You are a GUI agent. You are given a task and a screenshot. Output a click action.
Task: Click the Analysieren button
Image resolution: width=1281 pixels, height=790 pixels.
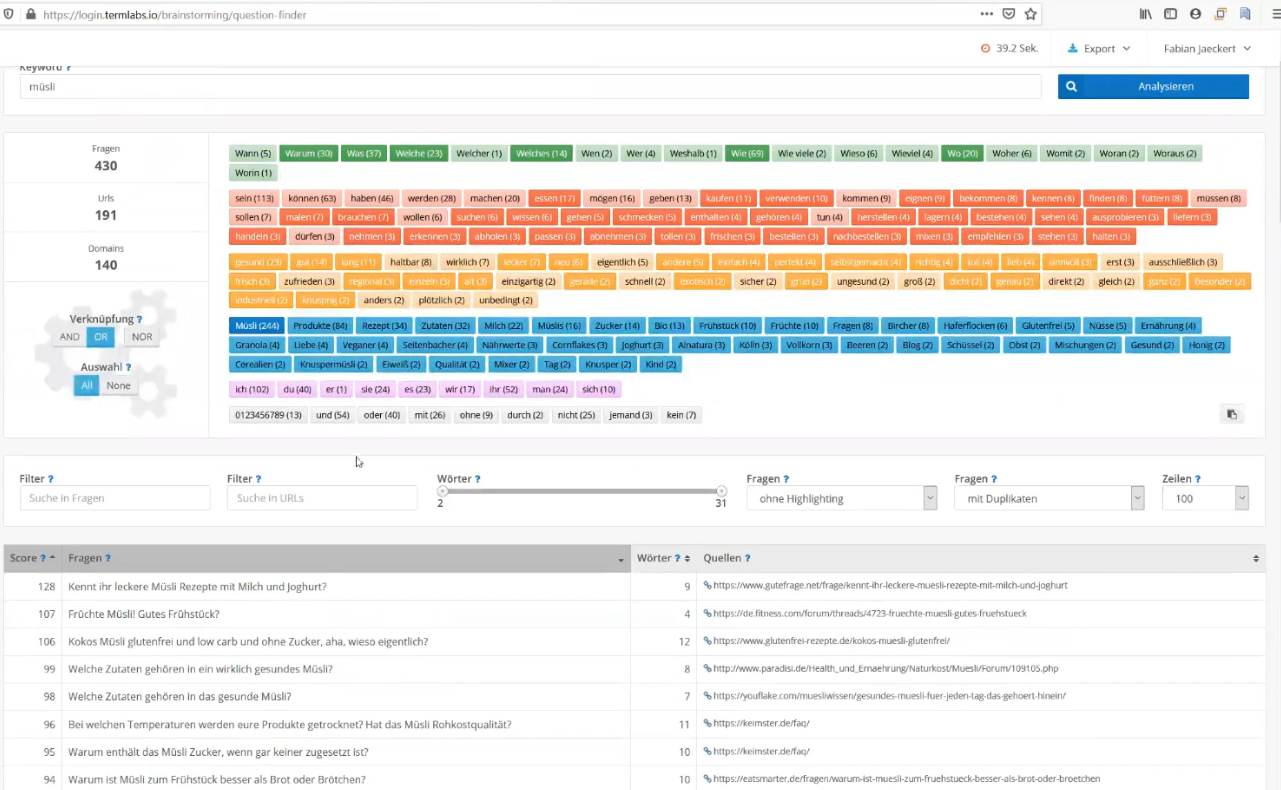(x=1153, y=86)
